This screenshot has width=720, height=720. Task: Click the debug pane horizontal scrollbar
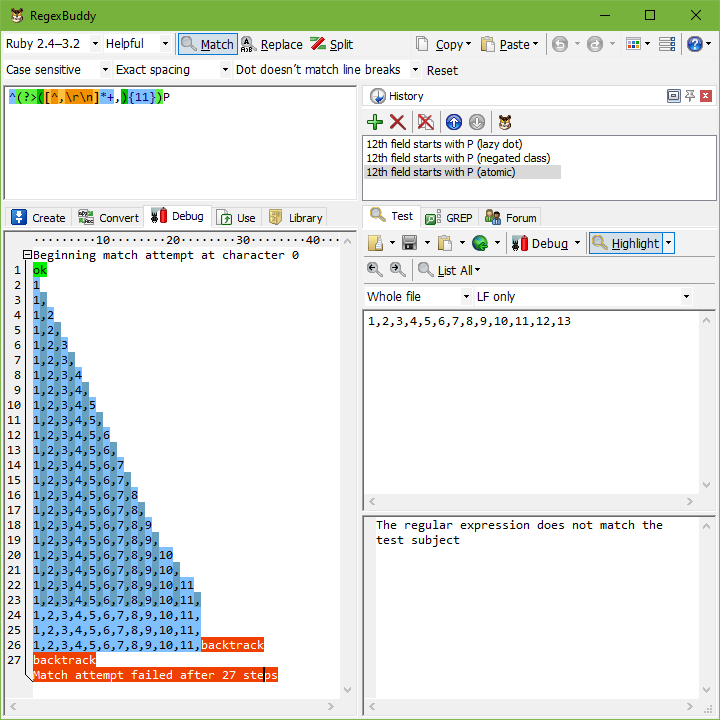[x=171, y=706]
